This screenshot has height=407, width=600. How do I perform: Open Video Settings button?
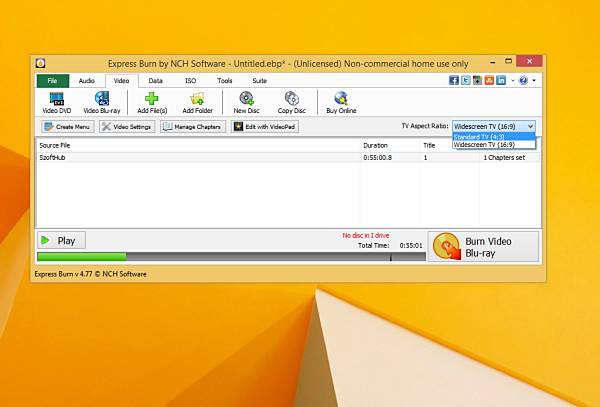click(x=127, y=127)
